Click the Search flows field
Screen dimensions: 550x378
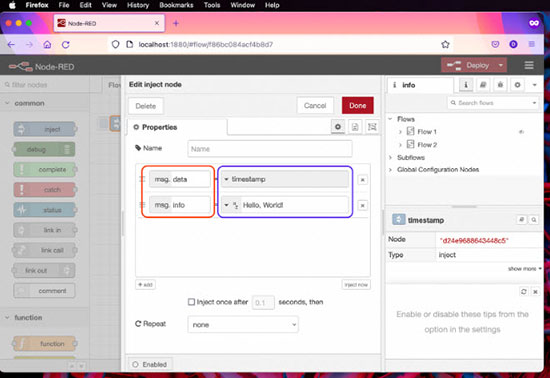click(492, 103)
